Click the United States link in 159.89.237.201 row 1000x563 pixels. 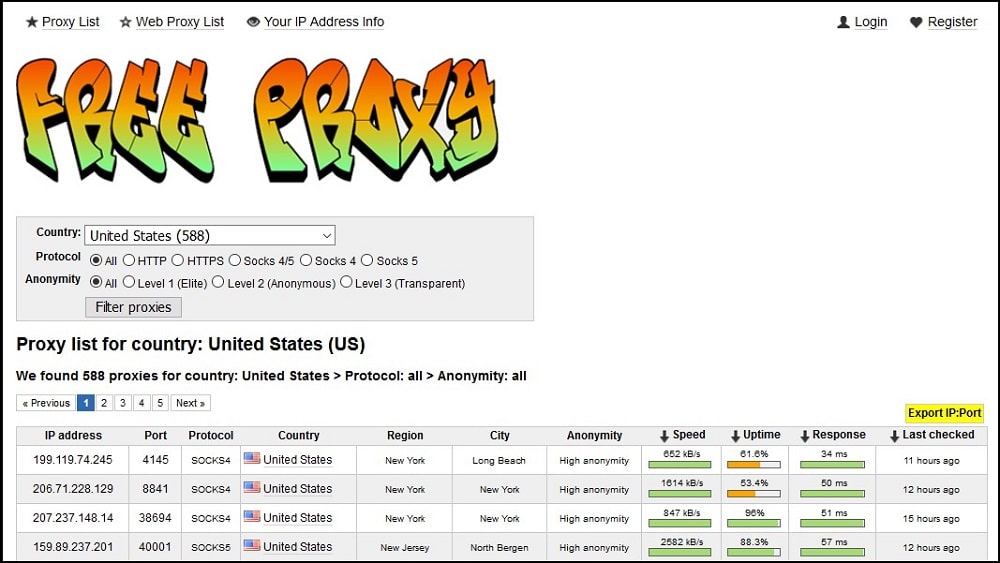297,547
